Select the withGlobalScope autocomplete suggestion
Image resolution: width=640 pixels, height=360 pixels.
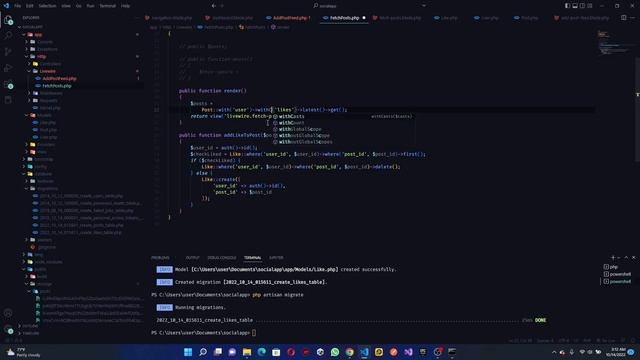coord(344,129)
